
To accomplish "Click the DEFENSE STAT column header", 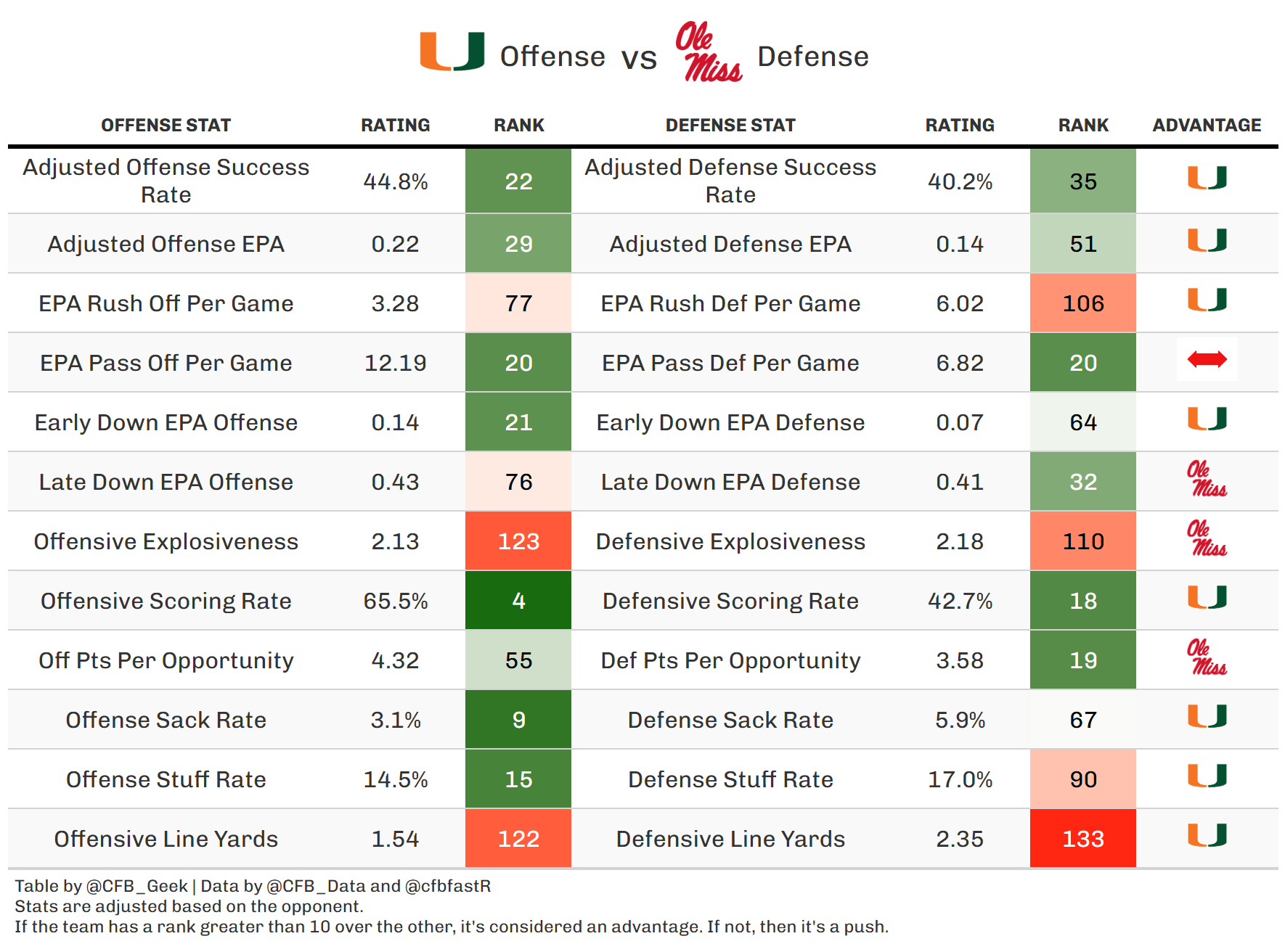I will point(730,126).
